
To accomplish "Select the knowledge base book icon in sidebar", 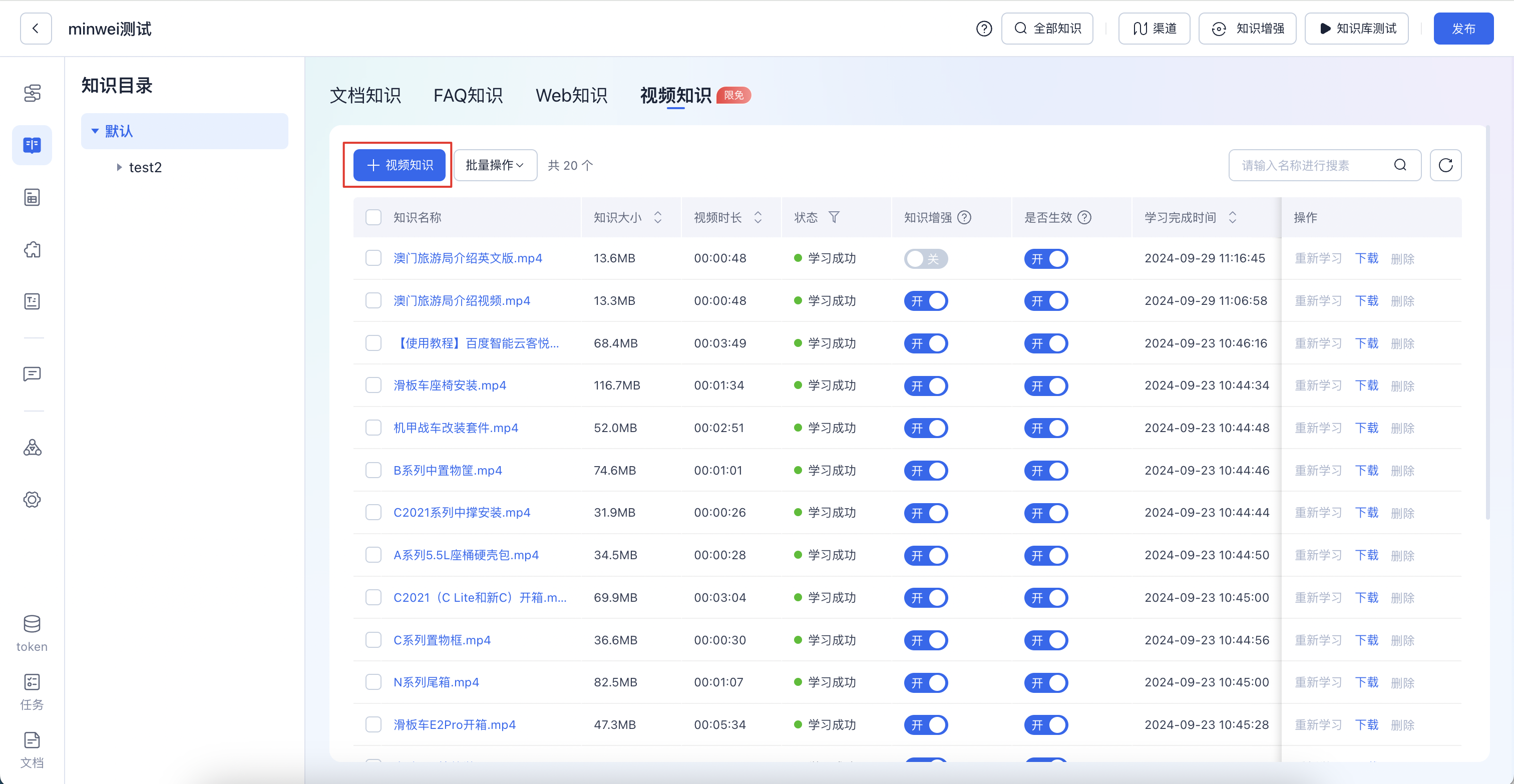I will click(x=32, y=145).
